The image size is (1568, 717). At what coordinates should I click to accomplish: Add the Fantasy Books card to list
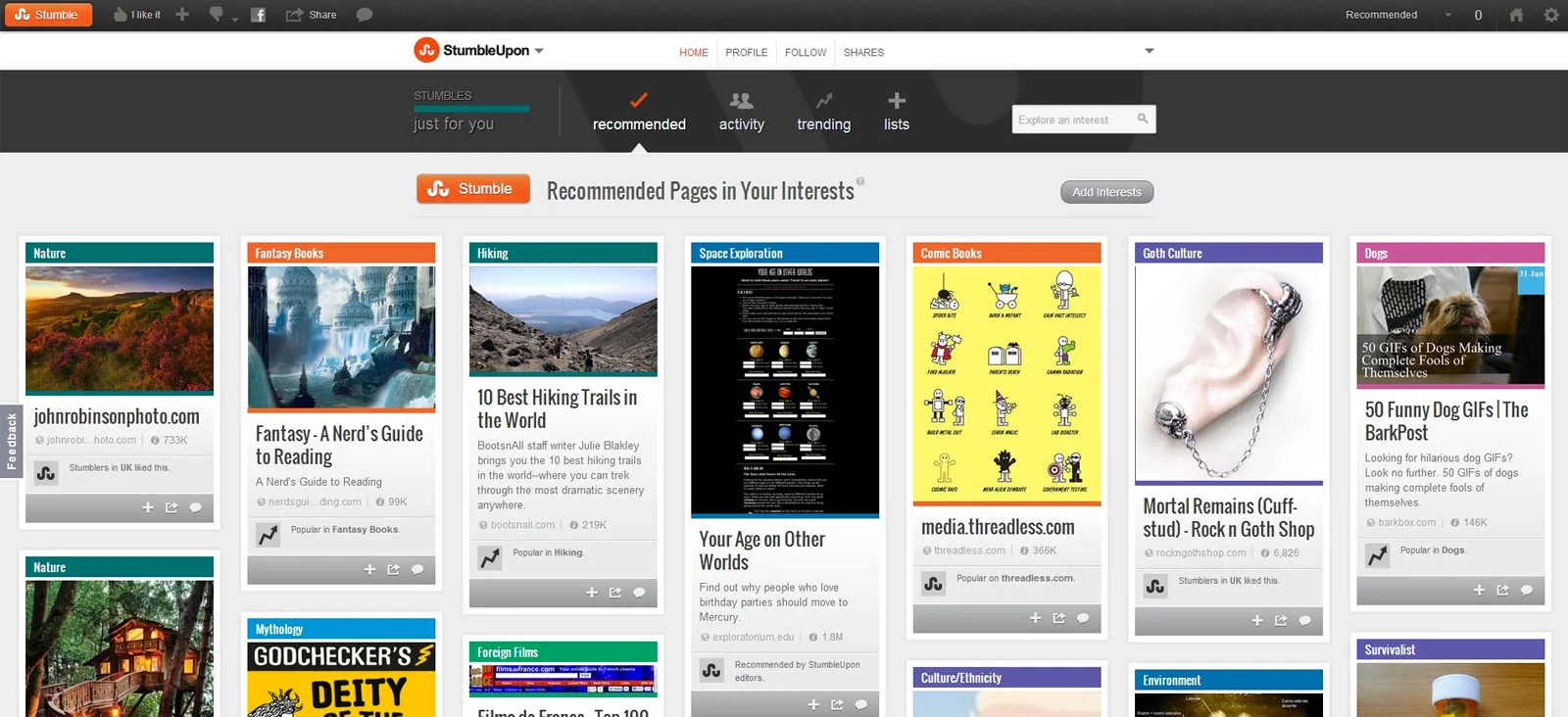click(x=369, y=569)
